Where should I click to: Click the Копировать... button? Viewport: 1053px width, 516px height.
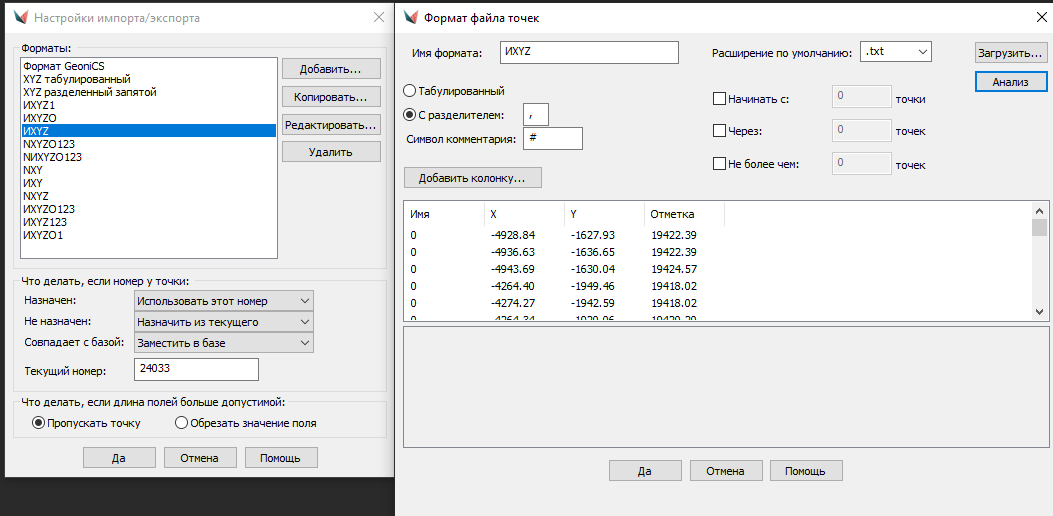331,97
